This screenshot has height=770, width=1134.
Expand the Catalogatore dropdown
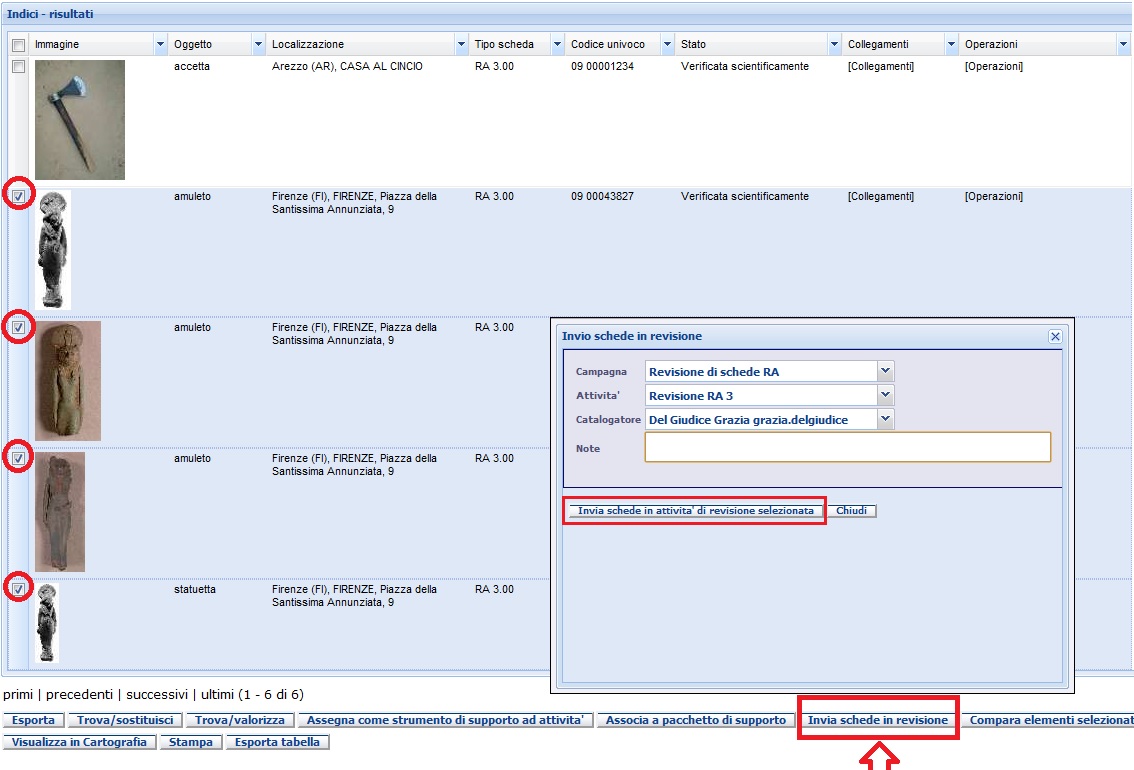[x=885, y=419]
